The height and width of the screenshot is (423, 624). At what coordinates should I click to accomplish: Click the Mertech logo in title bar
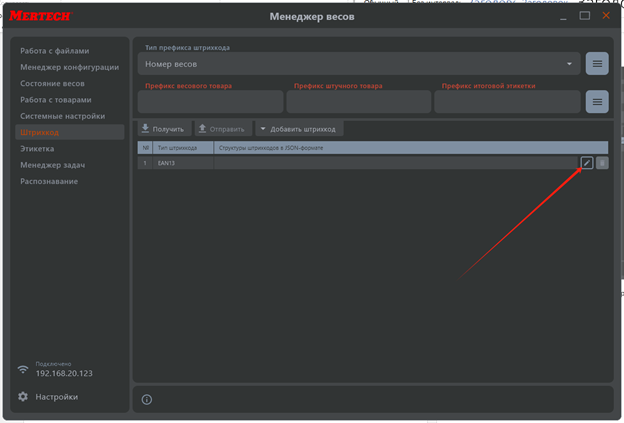tap(44, 16)
